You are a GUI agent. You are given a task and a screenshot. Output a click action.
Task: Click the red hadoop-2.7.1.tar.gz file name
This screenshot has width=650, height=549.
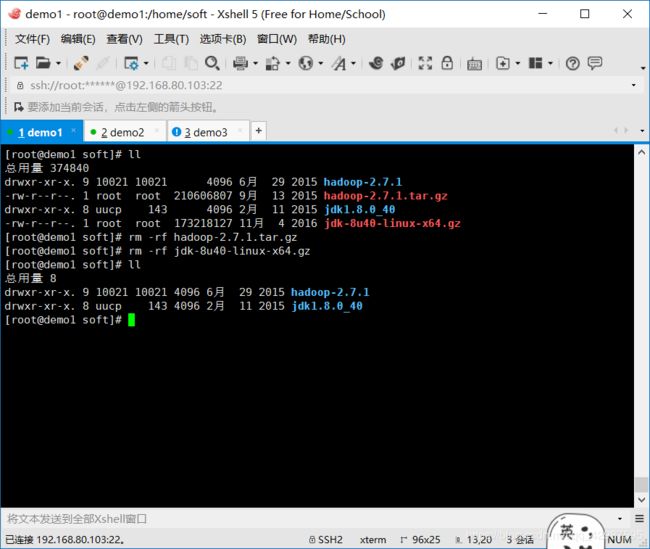(x=386, y=196)
